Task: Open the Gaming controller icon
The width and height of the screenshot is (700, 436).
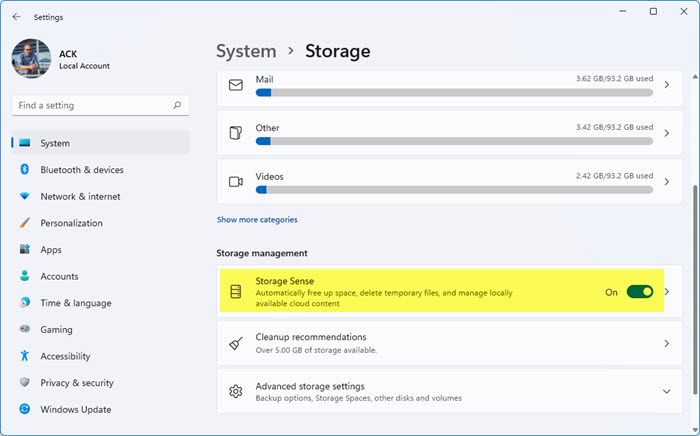Action: click(x=25, y=329)
